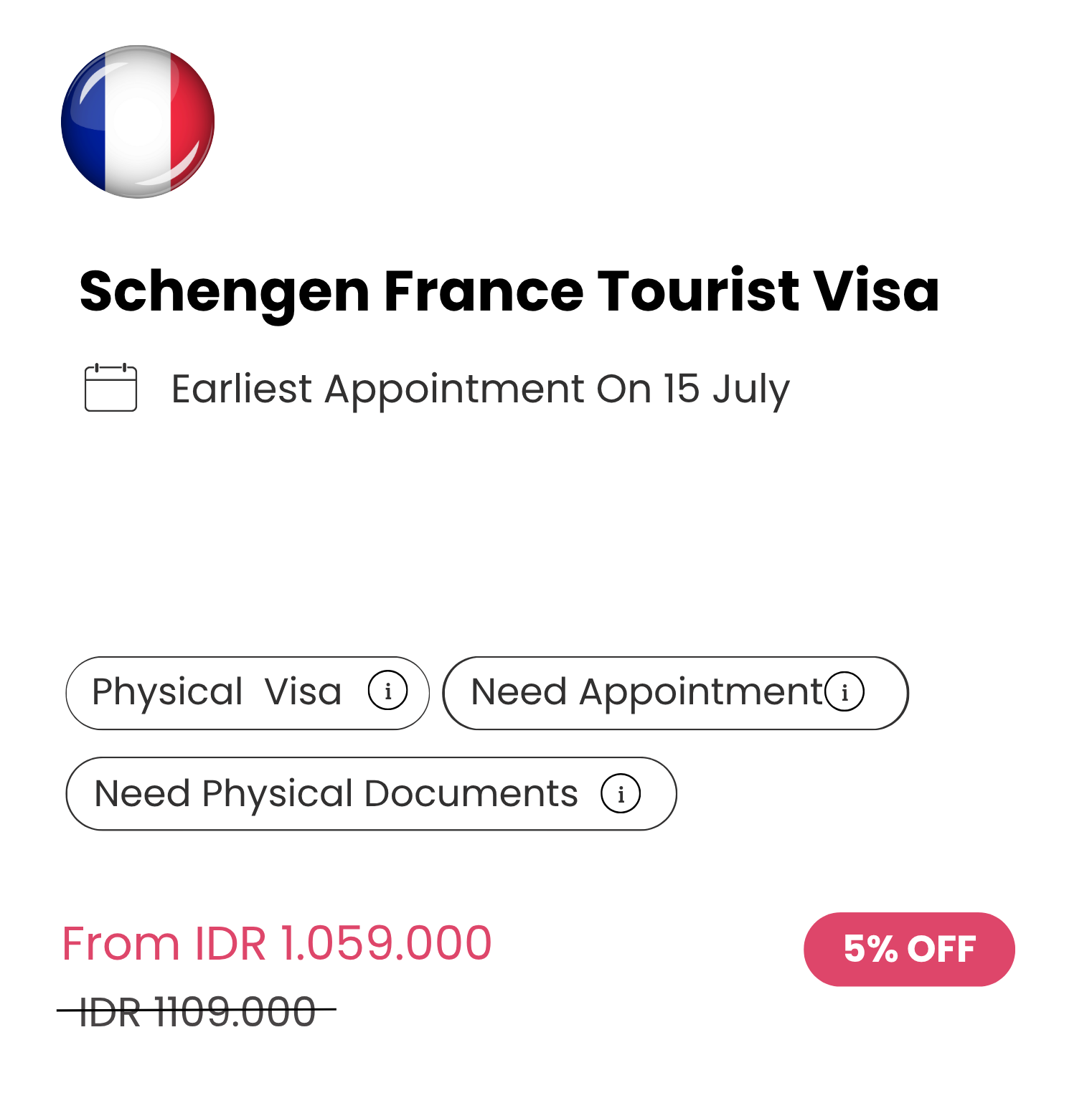This screenshot has width=1092, height=1116.
Task: Open info icon on Physical Visa tag
Action: (387, 691)
